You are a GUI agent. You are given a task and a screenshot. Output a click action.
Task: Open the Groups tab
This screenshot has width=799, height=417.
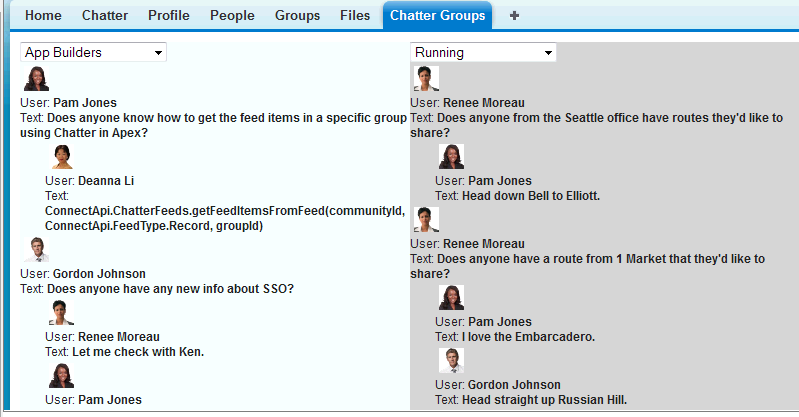coord(298,16)
